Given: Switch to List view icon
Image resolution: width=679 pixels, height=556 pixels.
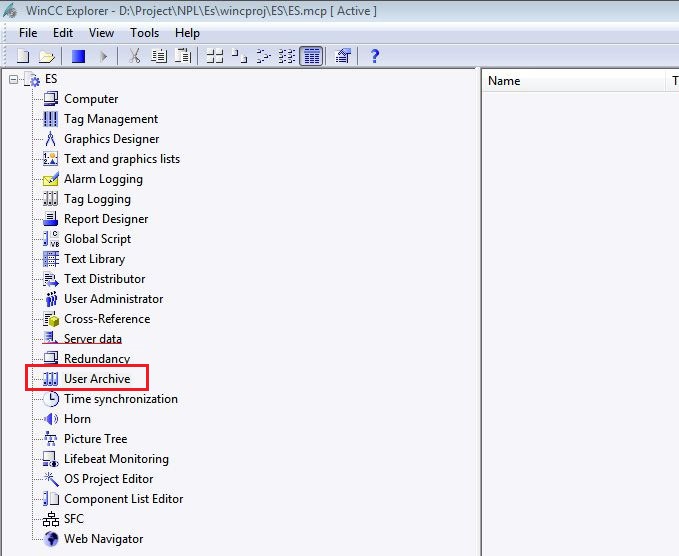Looking at the screenshot, I should pyautogui.click(x=263, y=56).
